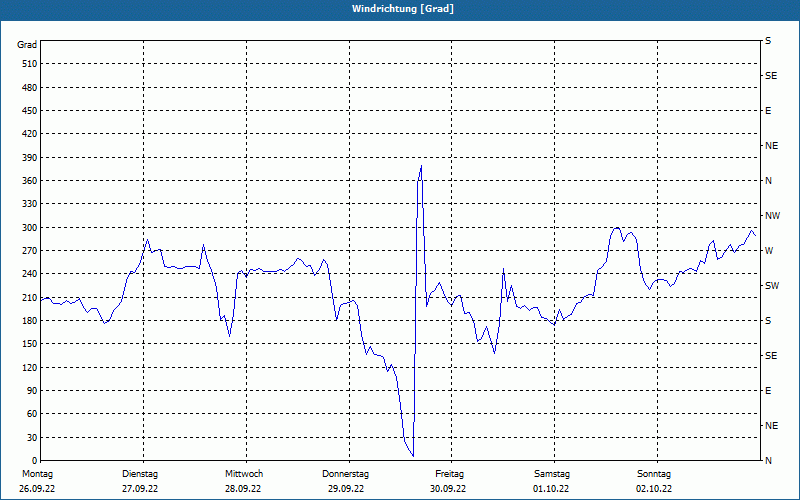Click the 'N' compass label beside 0
The height and width of the screenshot is (500, 800).
pos(768,461)
